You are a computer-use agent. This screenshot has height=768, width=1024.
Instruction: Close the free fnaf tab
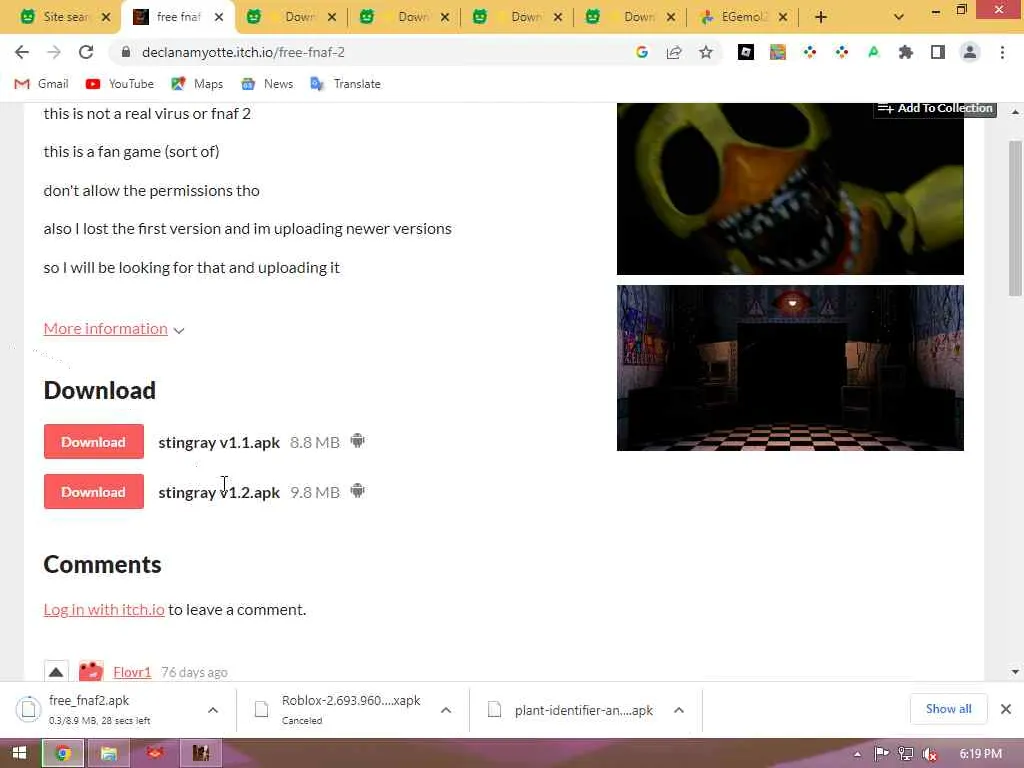tap(219, 17)
